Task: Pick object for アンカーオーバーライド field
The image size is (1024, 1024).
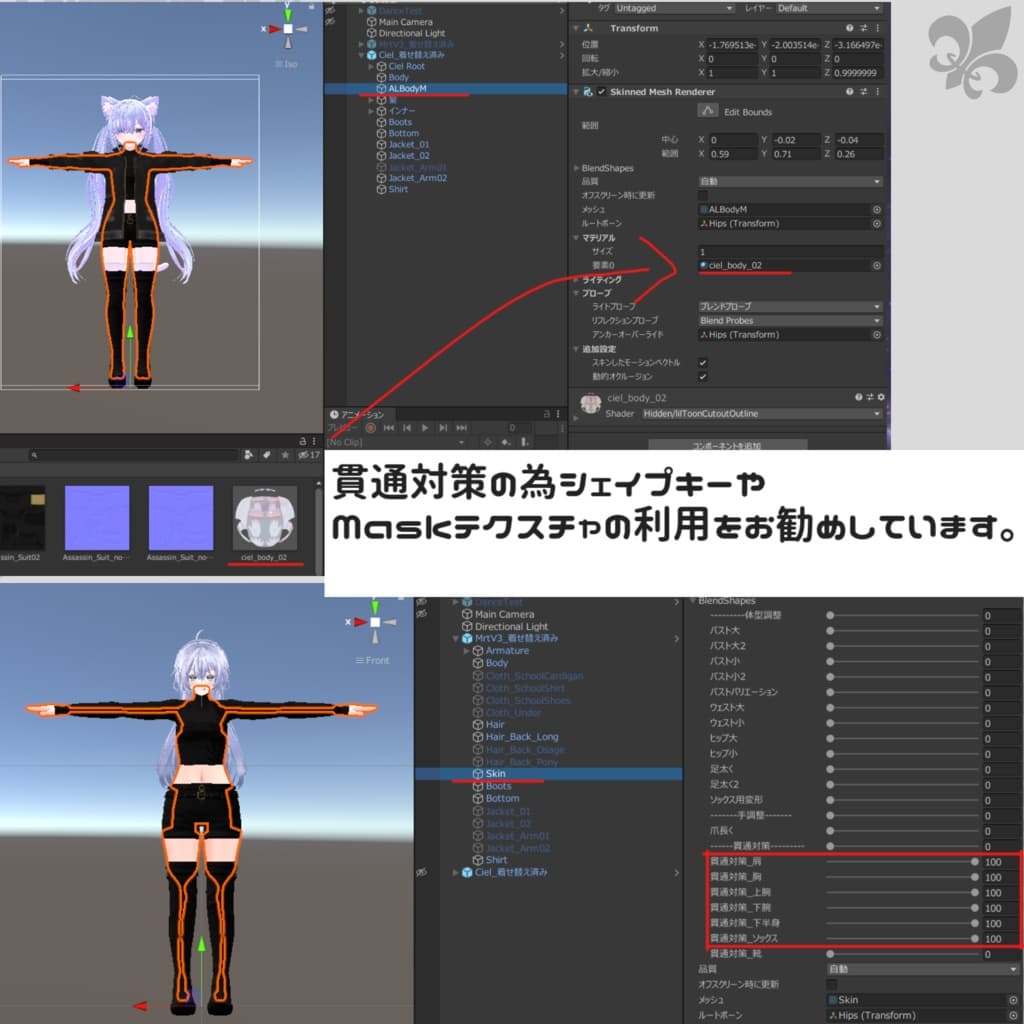Action: (876, 334)
